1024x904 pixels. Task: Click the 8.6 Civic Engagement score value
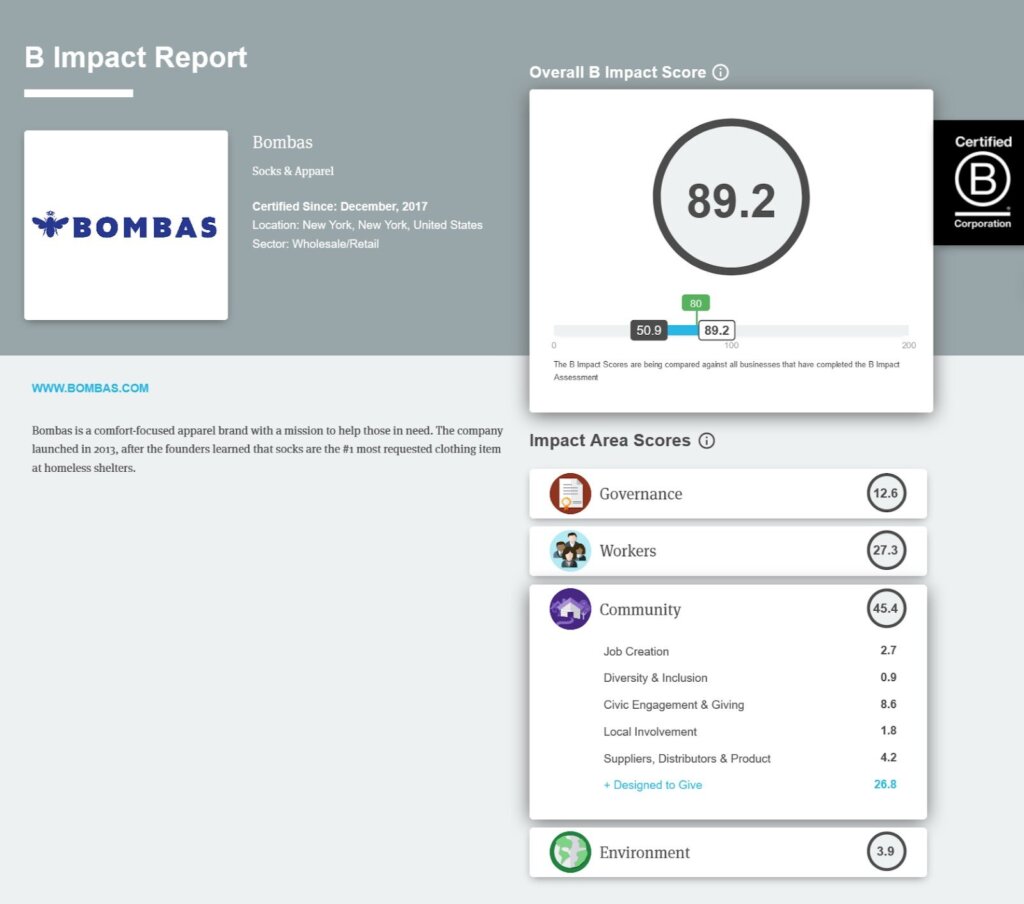click(888, 704)
